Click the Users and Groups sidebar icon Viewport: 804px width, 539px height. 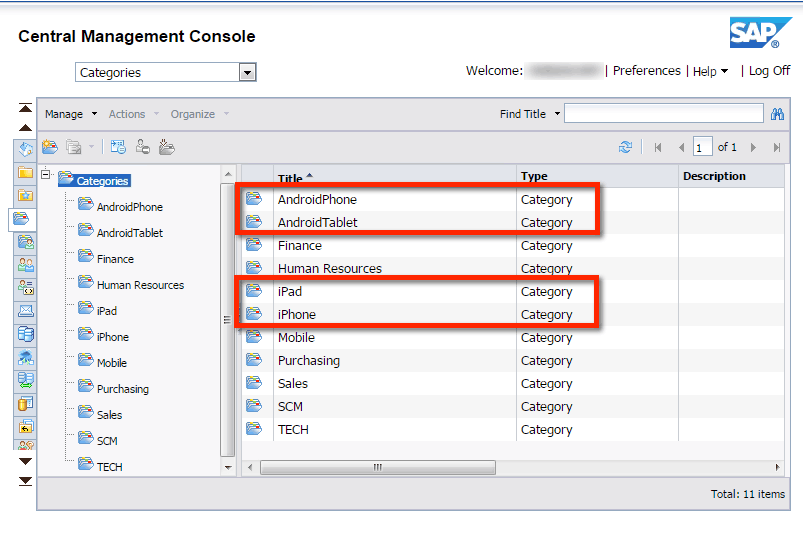tap(26, 264)
